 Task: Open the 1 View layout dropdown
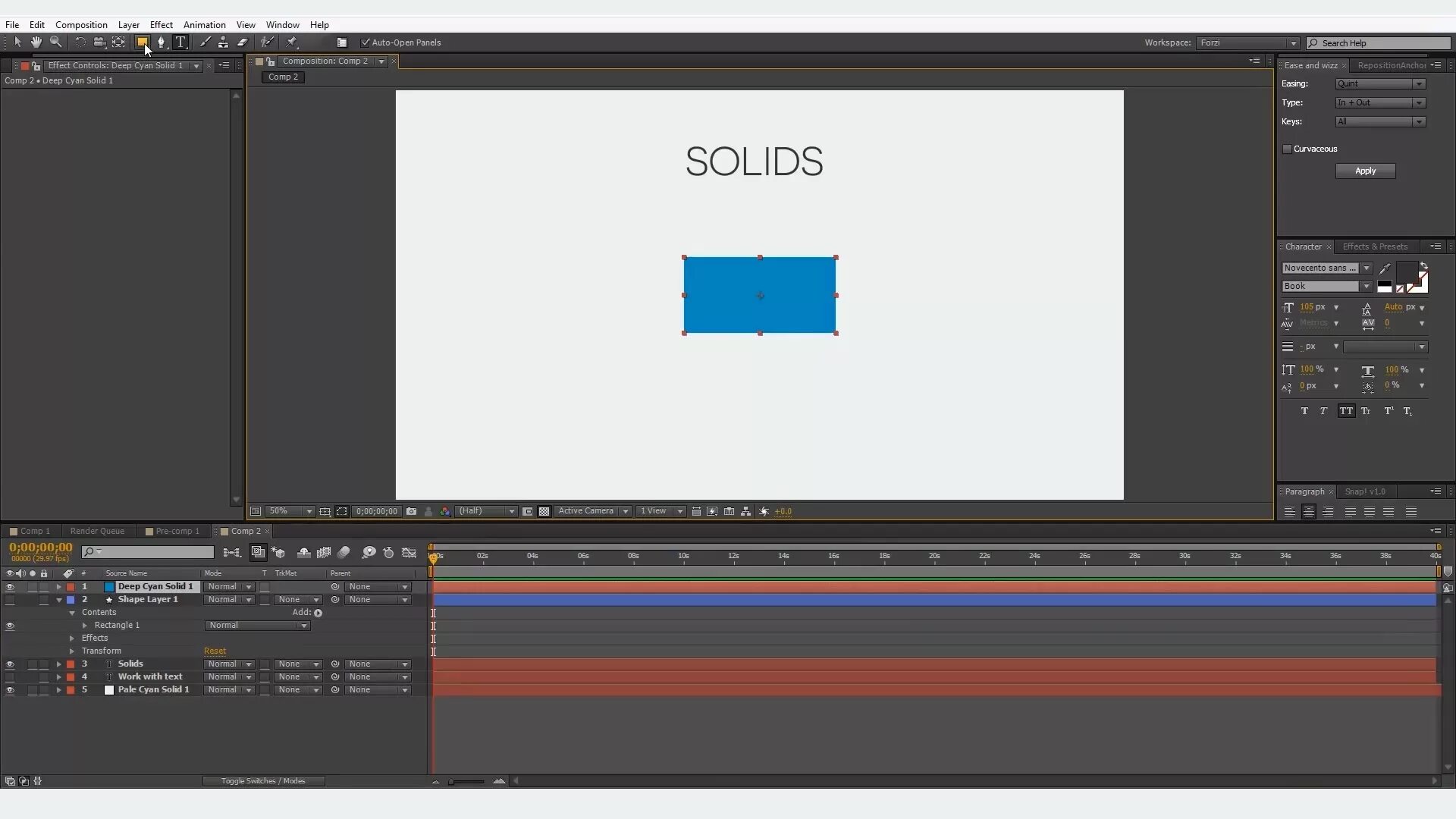tap(661, 512)
